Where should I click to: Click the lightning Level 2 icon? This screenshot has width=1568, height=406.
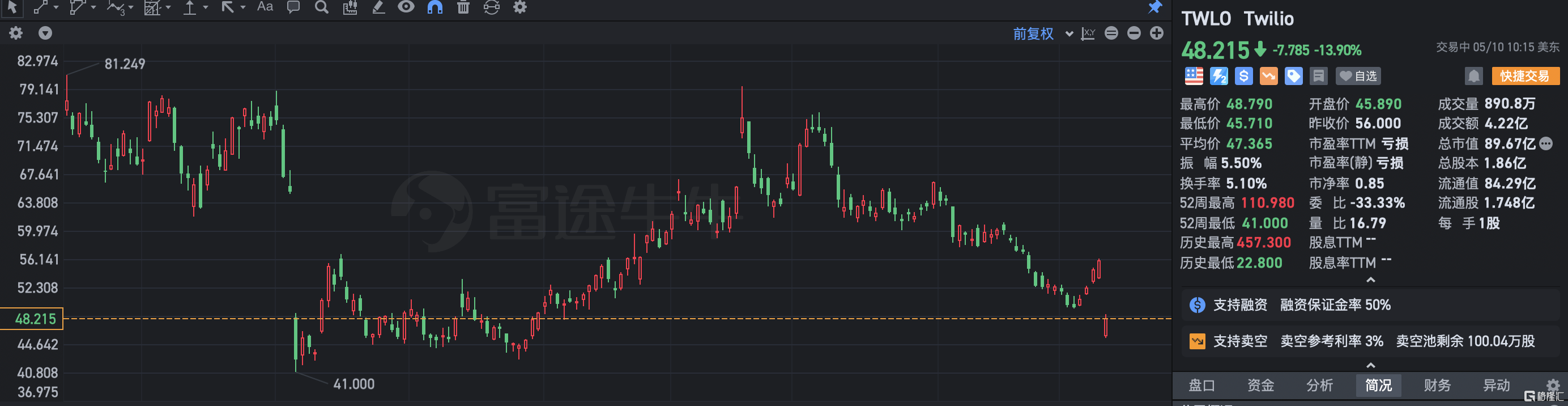[1218, 76]
